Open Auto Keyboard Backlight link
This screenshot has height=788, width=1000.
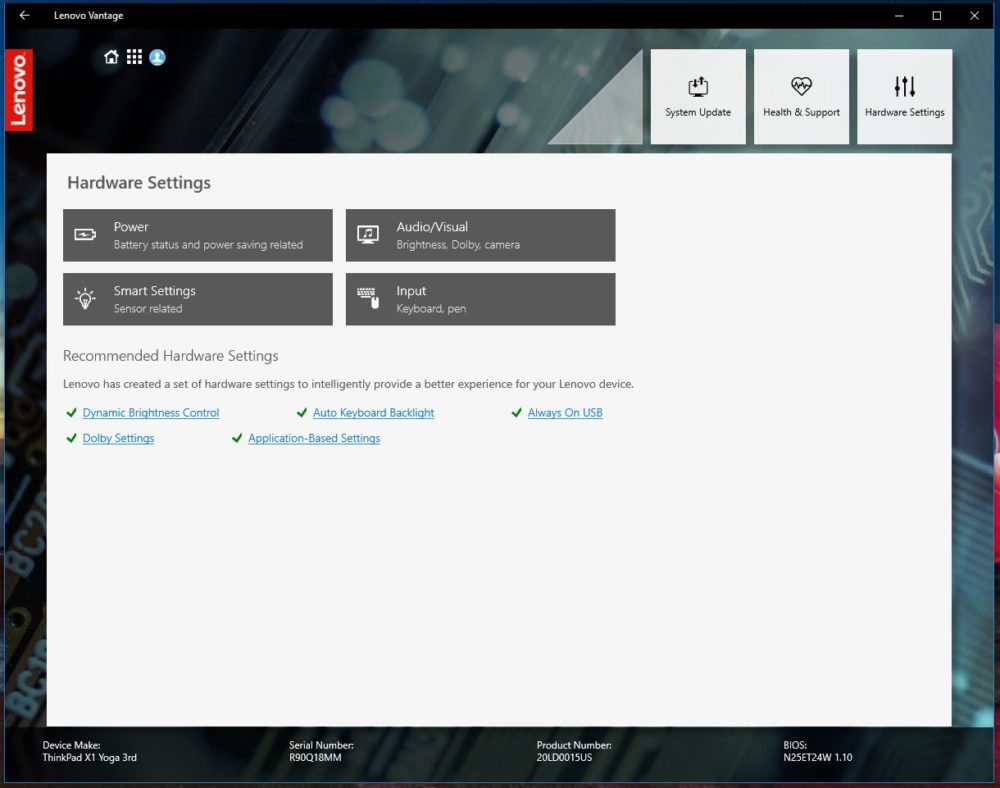pos(374,412)
